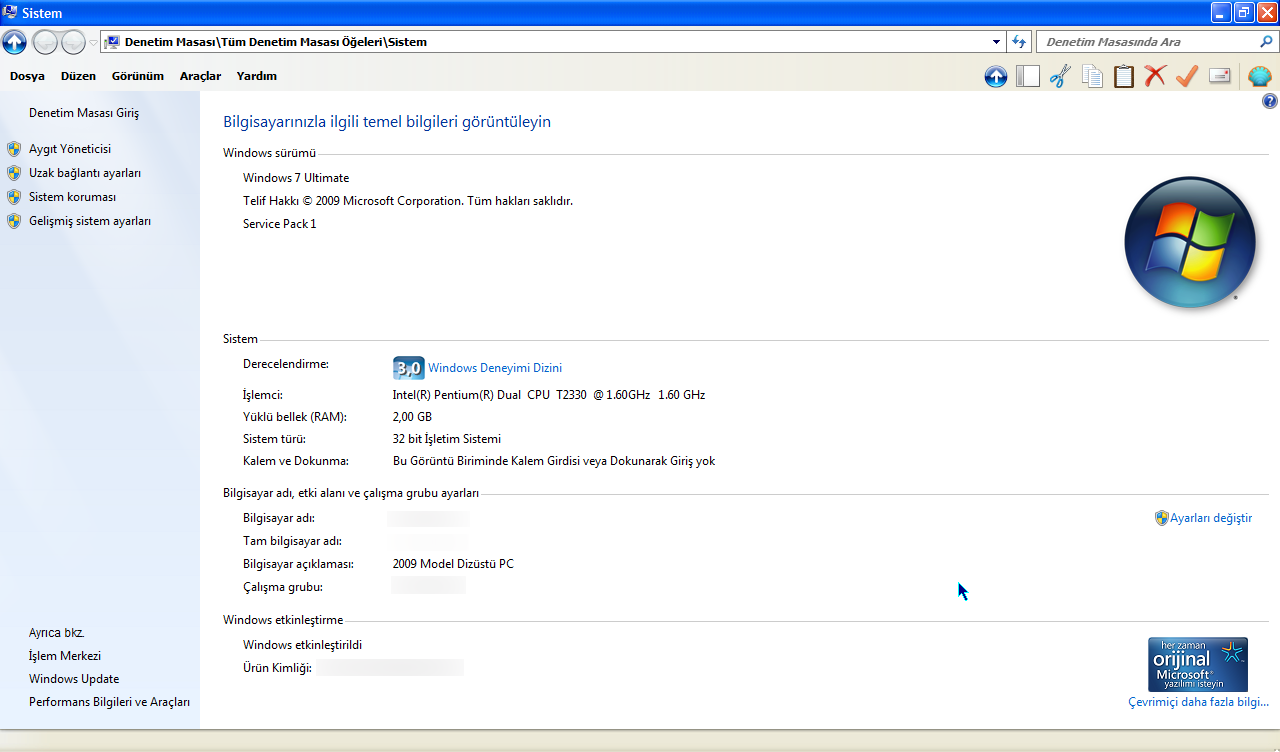Click the red X delete icon
Image resolution: width=1280 pixels, height=752 pixels.
pyautogui.click(x=1155, y=76)
